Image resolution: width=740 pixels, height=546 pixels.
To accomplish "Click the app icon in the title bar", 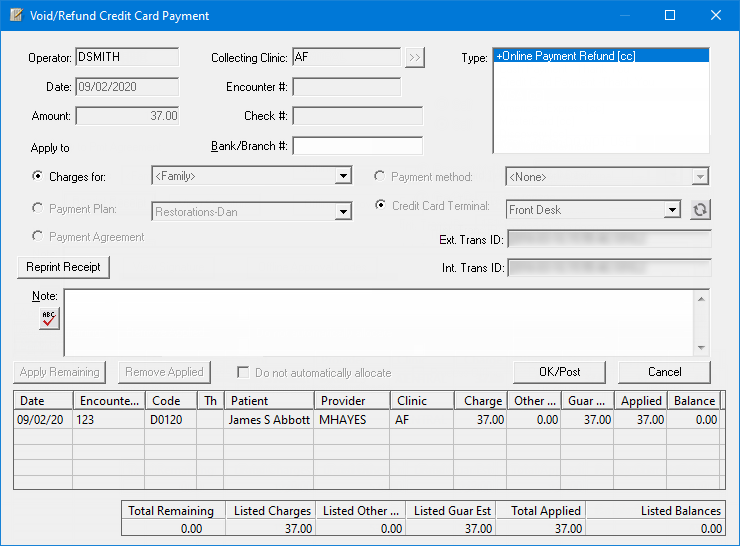I will (16, 15).
